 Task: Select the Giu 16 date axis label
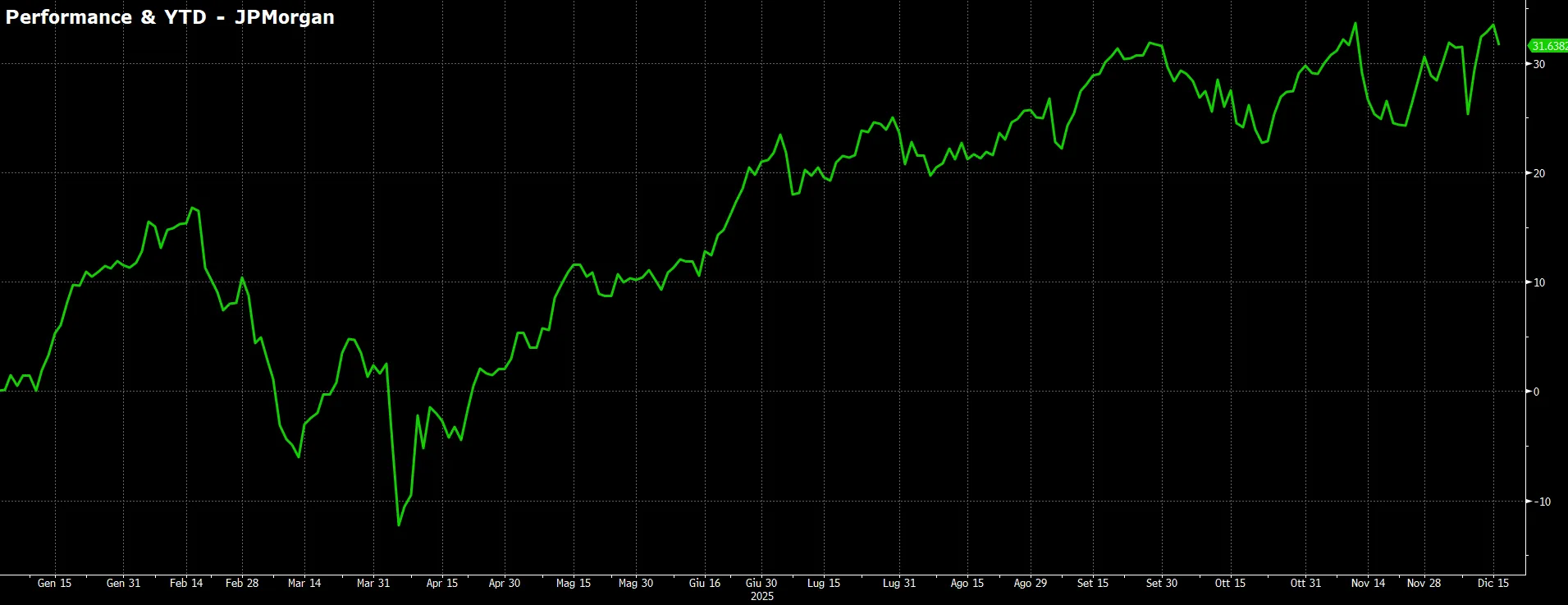[705, 583]
